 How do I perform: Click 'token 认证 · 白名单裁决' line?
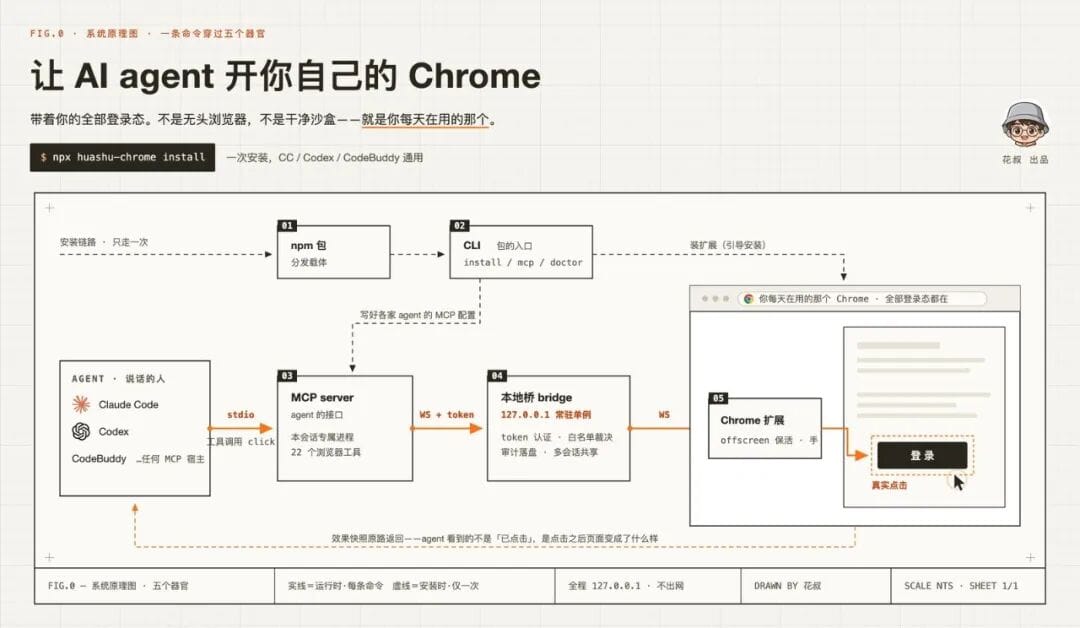(x=557, y=437)
